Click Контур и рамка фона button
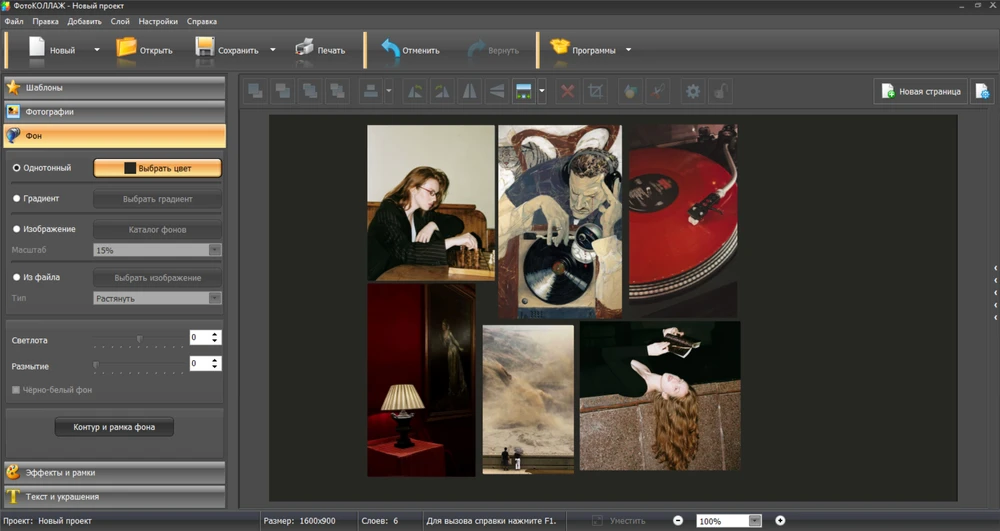This screenshot has width=1000, height=531. coord(114,427)
